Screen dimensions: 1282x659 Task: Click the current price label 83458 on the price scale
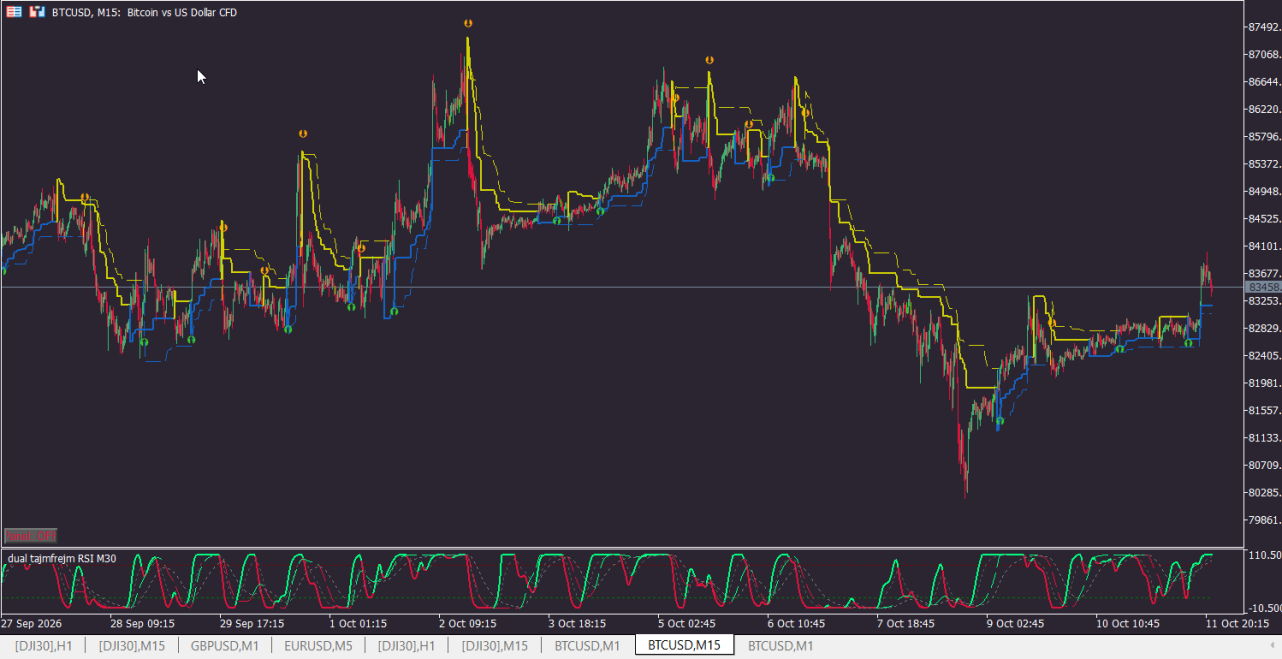(x=1263, y=287)
